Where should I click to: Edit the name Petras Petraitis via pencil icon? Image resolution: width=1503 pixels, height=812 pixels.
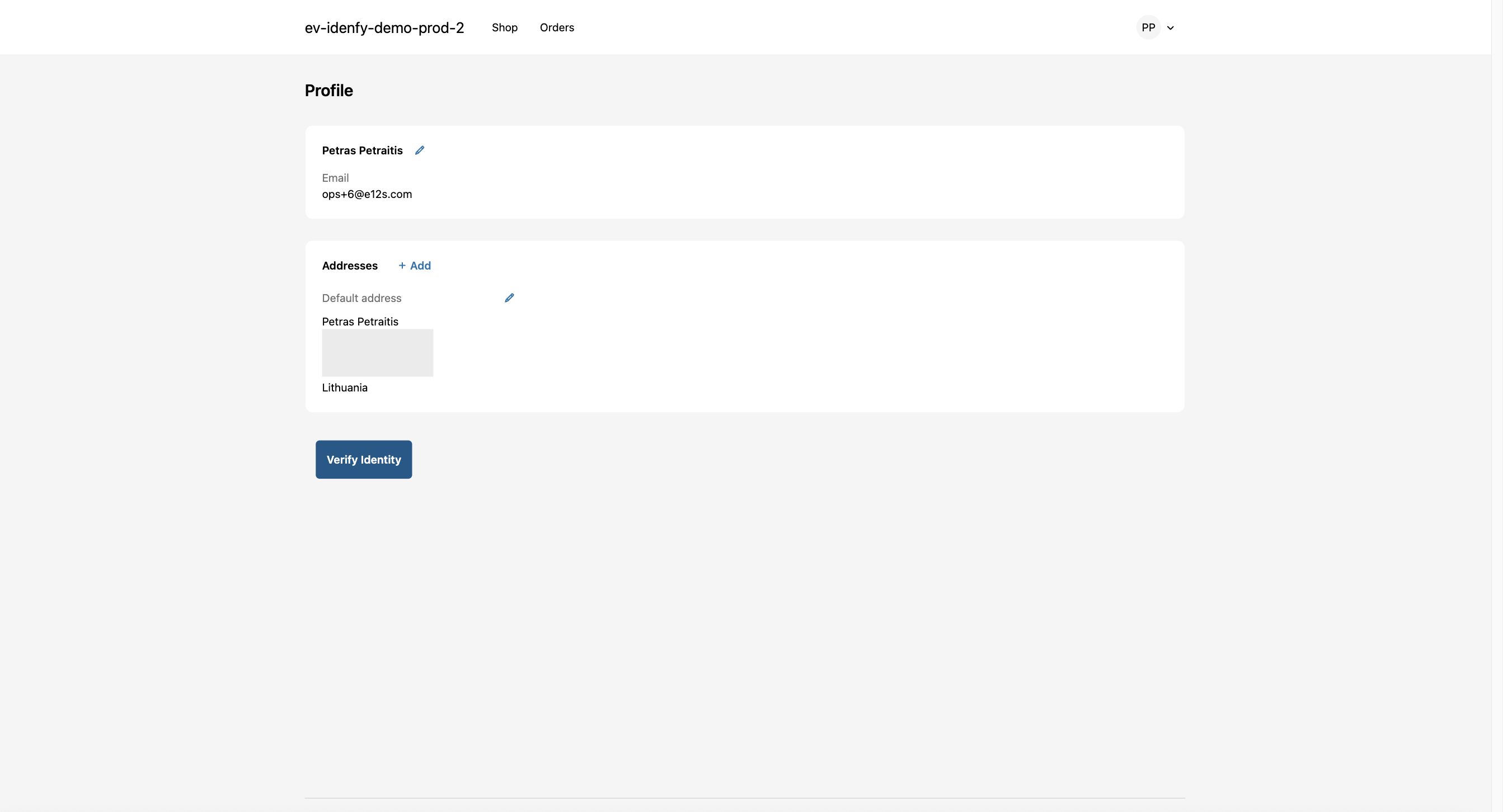pos(420,150)
